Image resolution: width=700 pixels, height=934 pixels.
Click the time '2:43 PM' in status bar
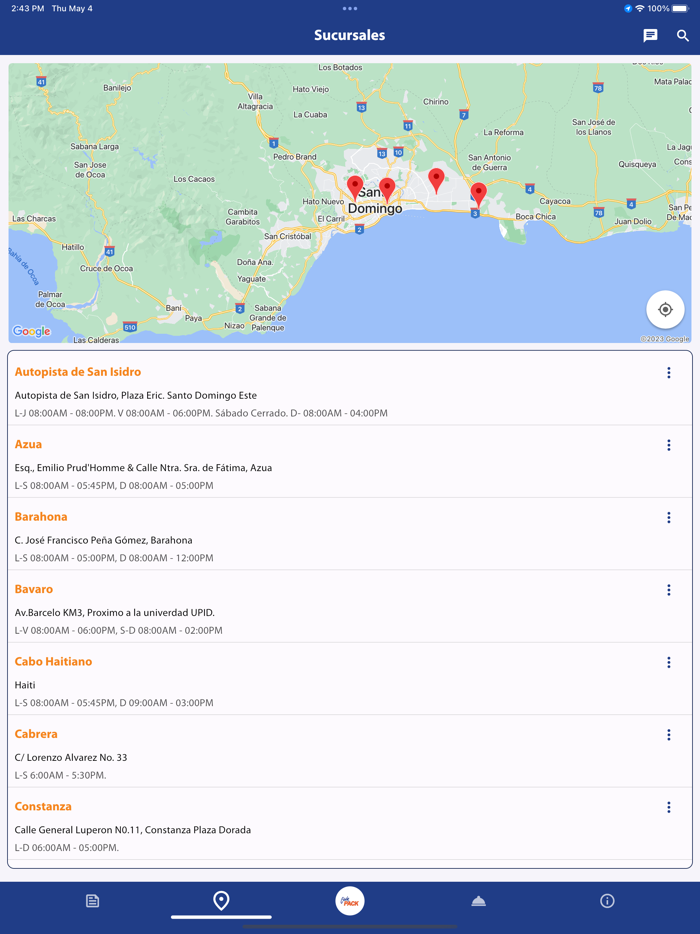[27, 8]
